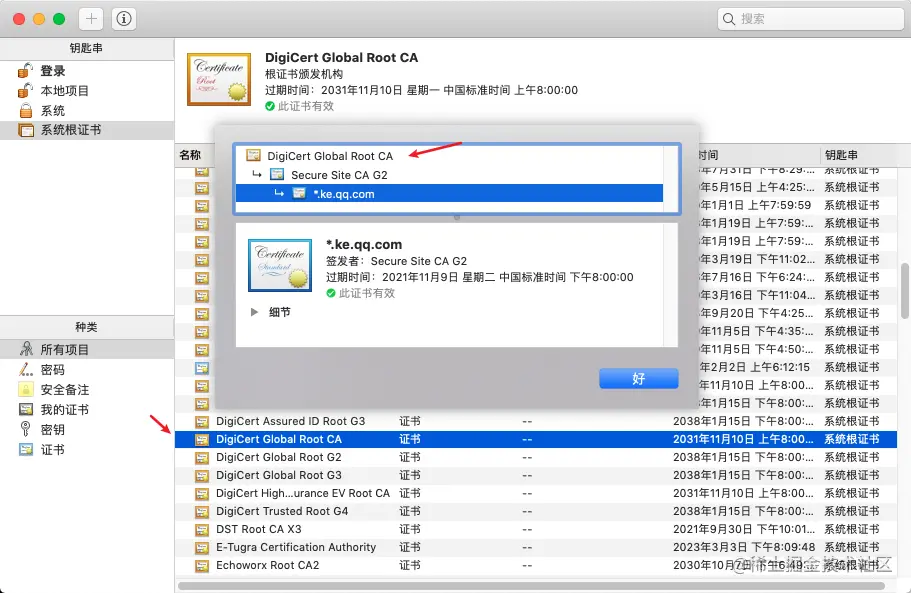The width and height of the screenshot is (911, 593).
Task: Click the horizontal scrollbar below the list
Action: coord(531,586)
